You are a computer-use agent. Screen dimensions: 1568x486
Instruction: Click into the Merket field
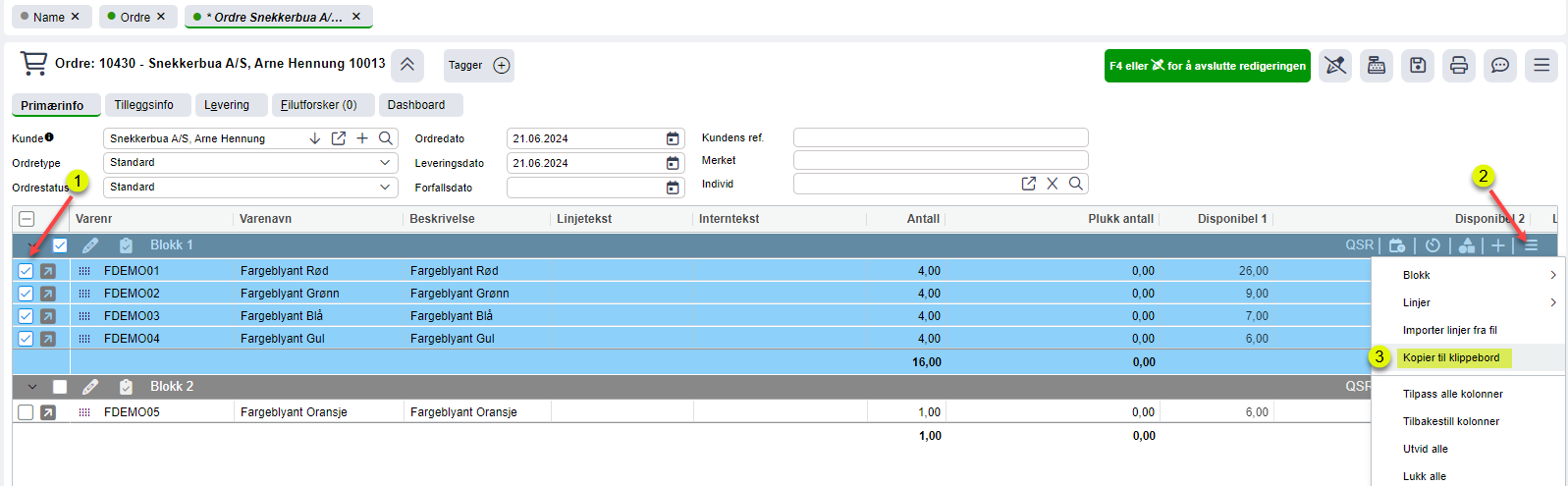[x=941, y=160]
